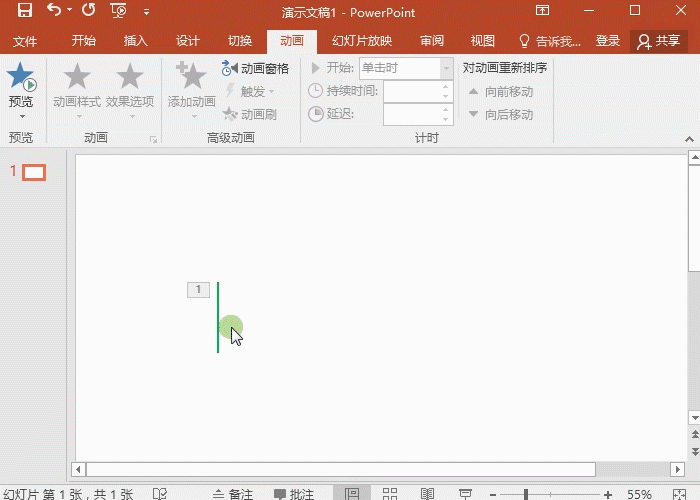The height and width of the screenshot is (500, 700).
Task: Go to next slide double-arrow button
Action: [x=695, y=452]
